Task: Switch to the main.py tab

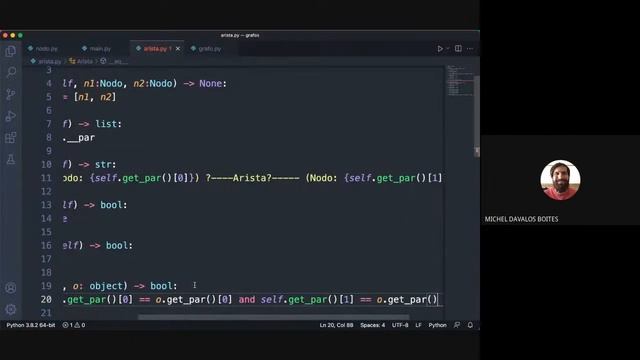Action: pyautogui.click(x=96, y=49)
